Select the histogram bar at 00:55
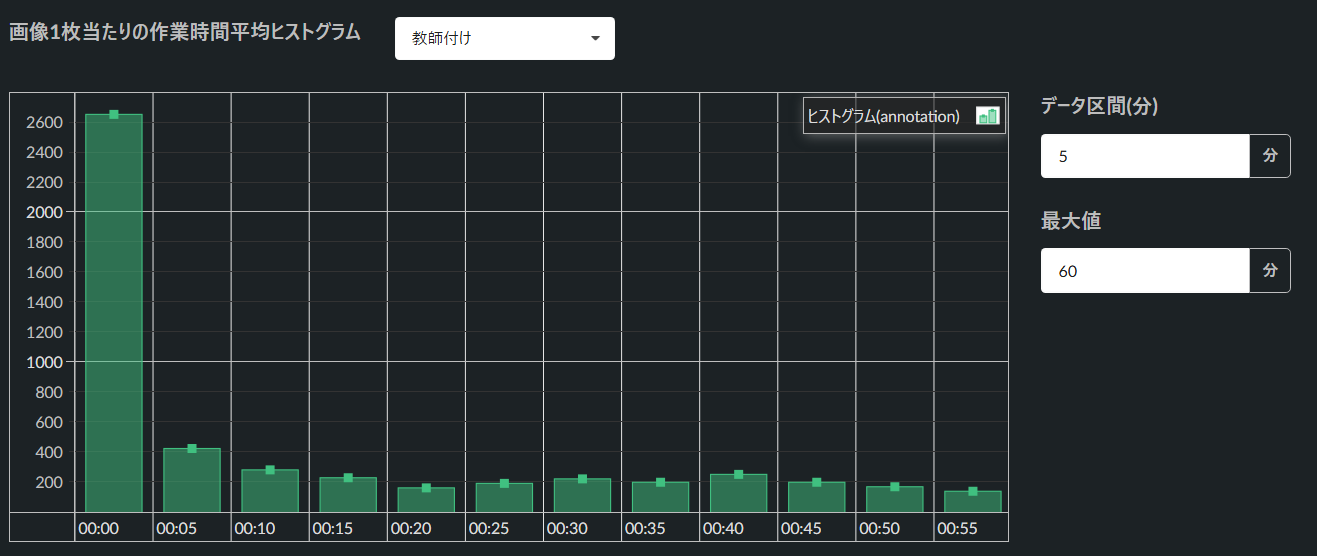1317x556 pixels. click(972, 501)
